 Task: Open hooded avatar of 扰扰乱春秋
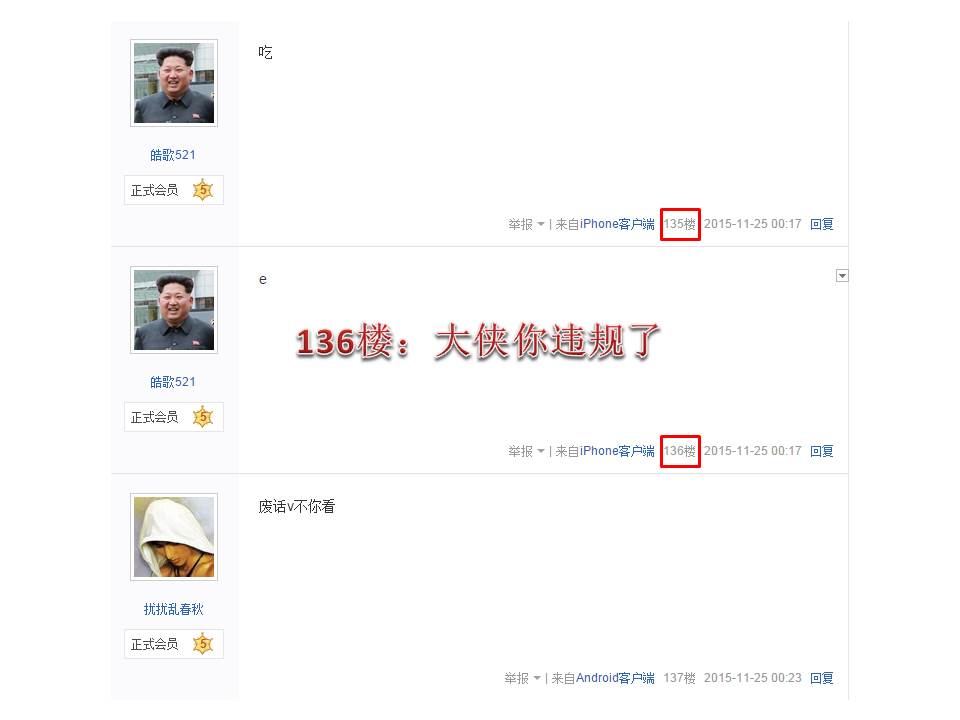point(174,537)
